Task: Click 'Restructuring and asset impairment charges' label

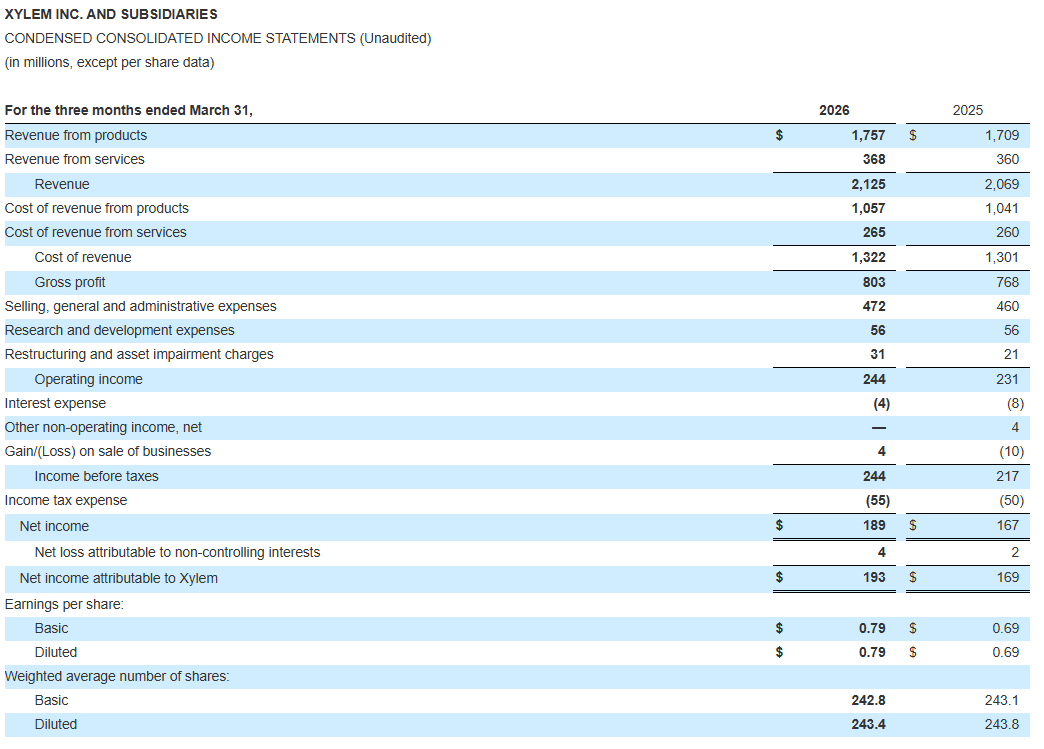Action: tap(139, 354)
